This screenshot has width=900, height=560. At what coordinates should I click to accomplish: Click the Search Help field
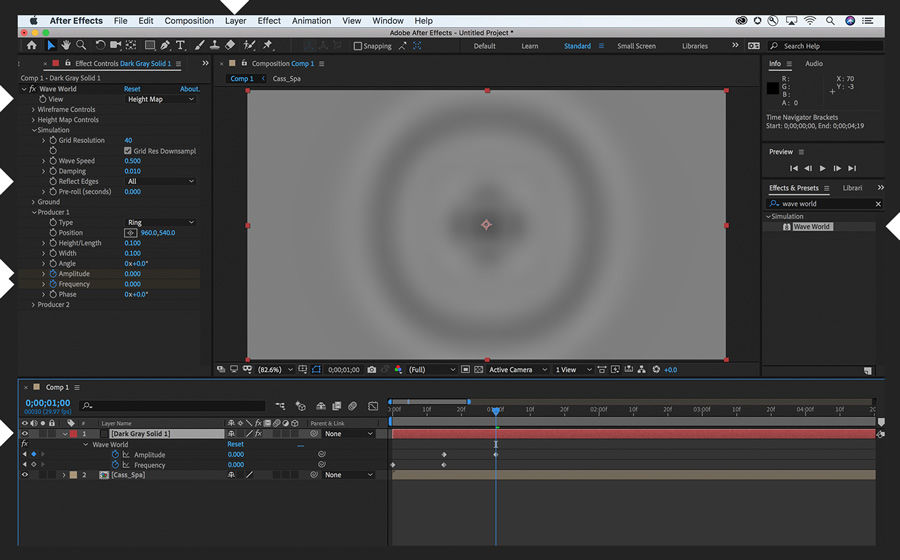(826, 46)
